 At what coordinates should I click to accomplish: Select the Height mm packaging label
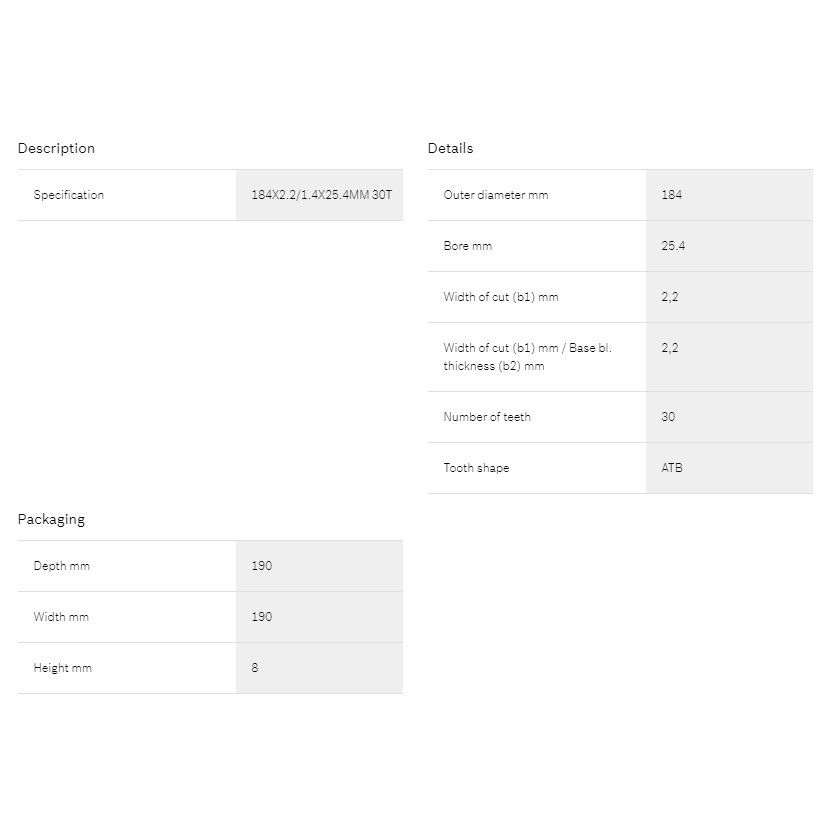62,668
